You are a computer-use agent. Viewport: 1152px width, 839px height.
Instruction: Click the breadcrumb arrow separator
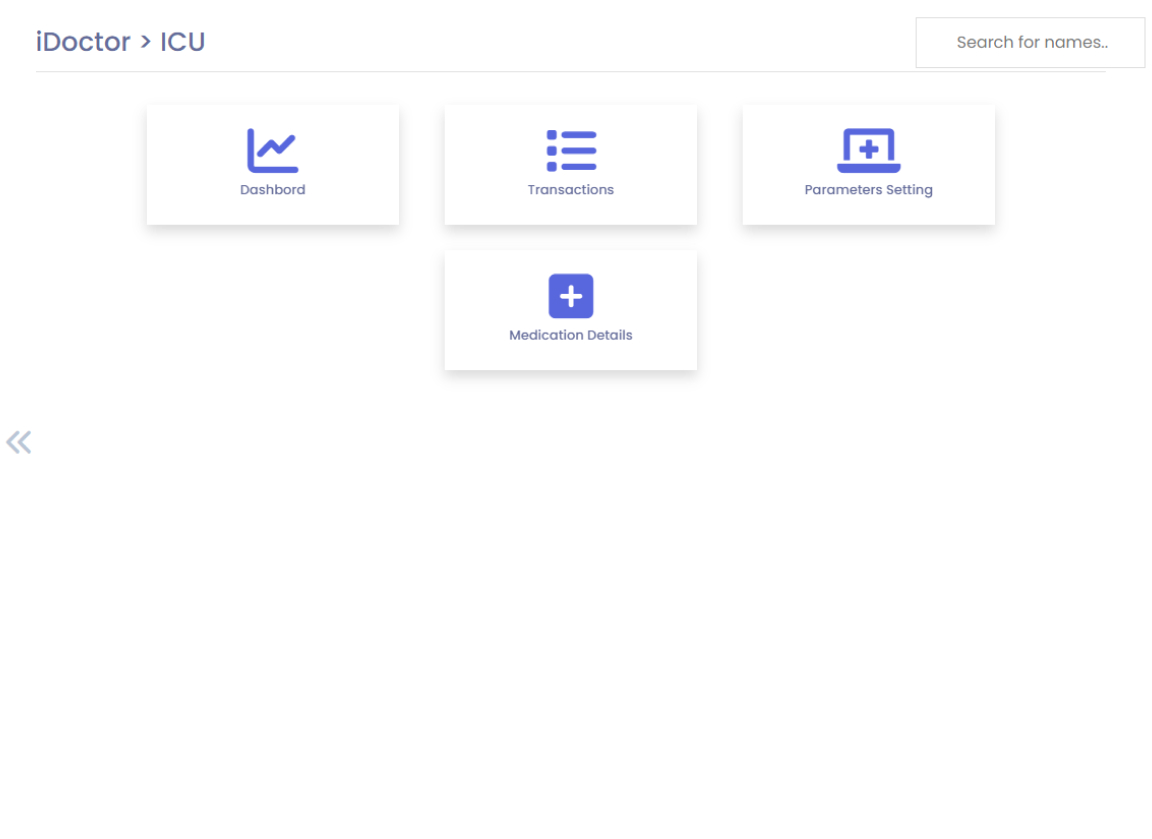click(x=146, y=42)
